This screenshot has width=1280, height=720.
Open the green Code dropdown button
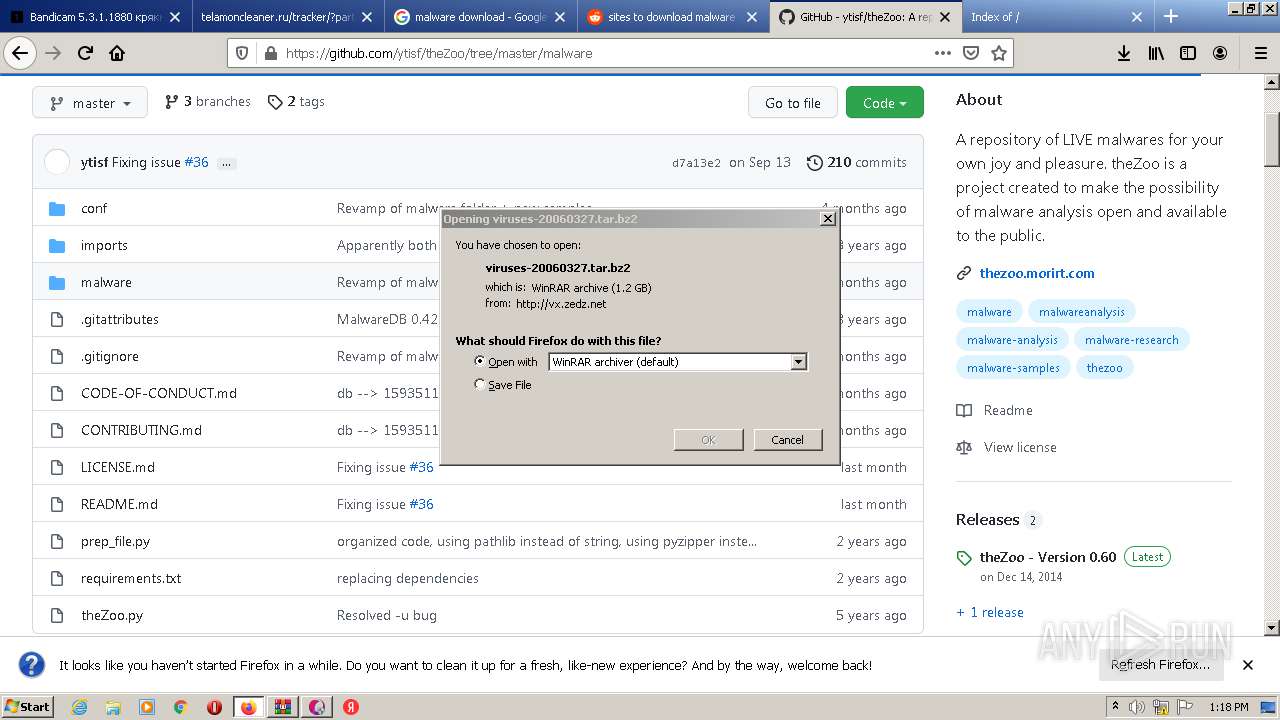point(884,103)
